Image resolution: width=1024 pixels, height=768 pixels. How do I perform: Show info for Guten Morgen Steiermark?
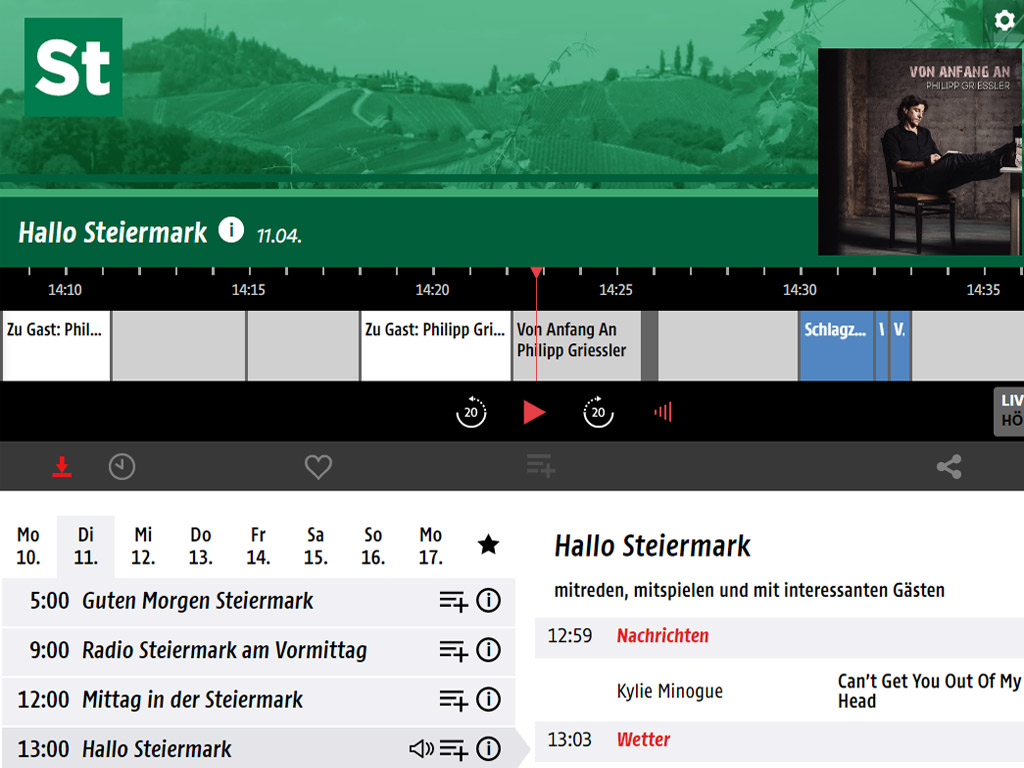[x=488, y=600]
